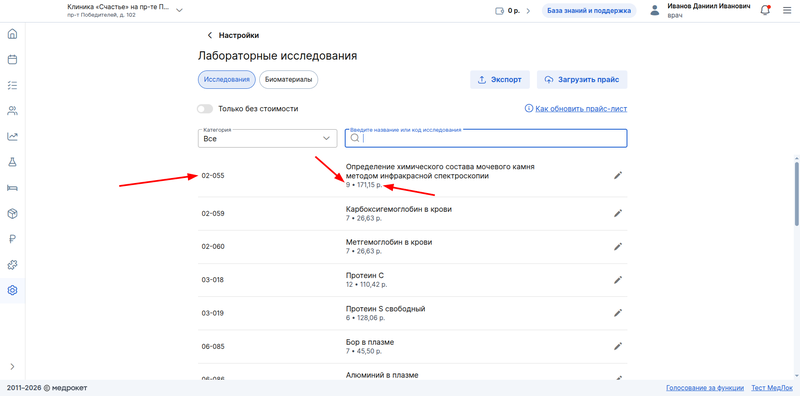Click Карбоксигемоглобин в крови title
The width and height of the screenshot is (800, 396).
399,209
